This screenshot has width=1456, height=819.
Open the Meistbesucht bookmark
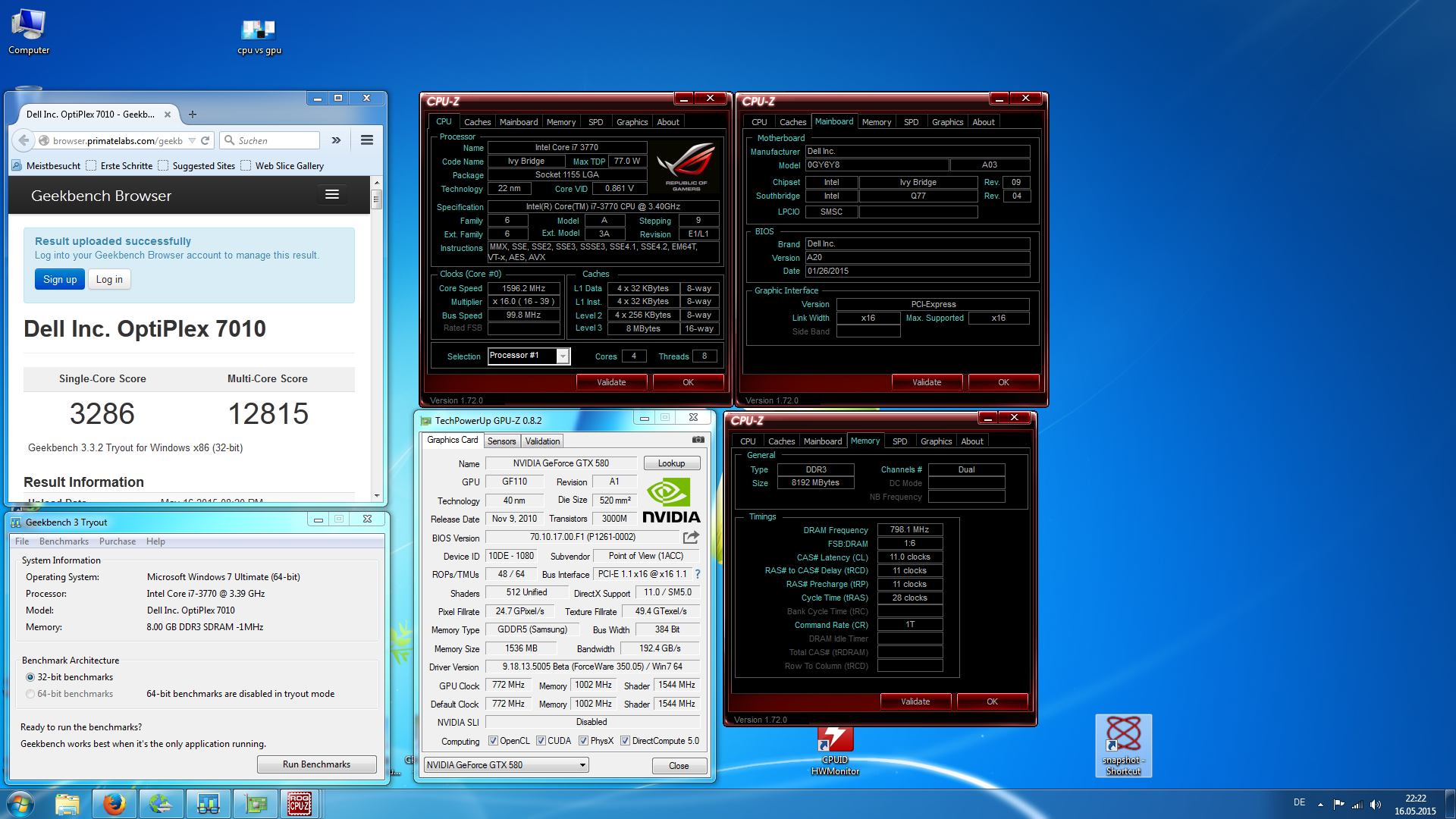point(46,166)
